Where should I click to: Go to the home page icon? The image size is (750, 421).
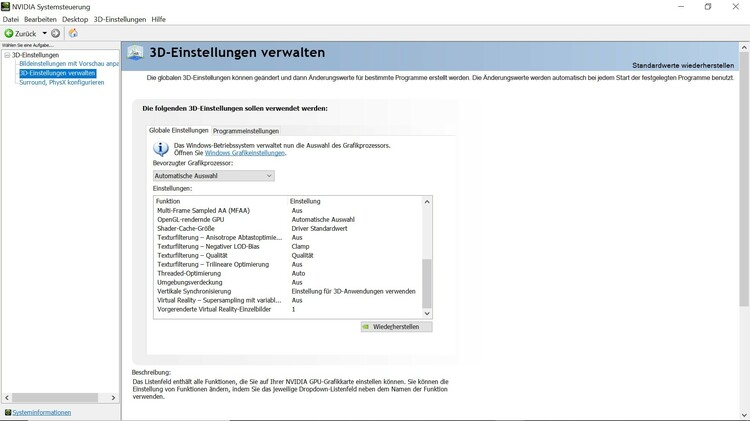(x=73, y=33)
